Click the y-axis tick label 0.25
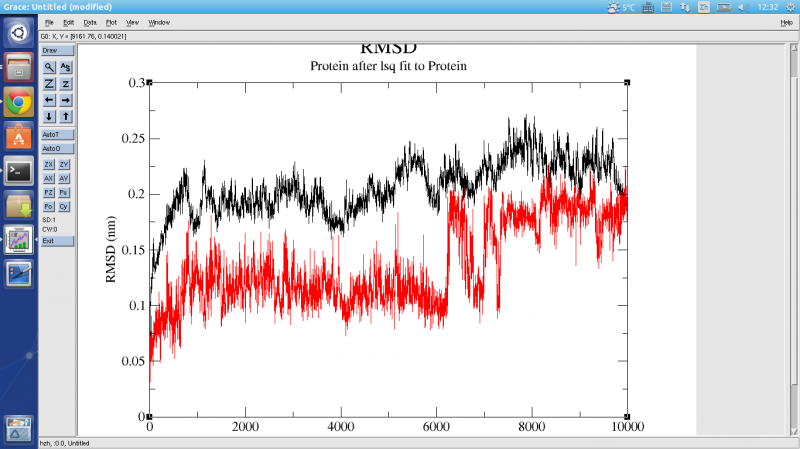 pos(133,138)
